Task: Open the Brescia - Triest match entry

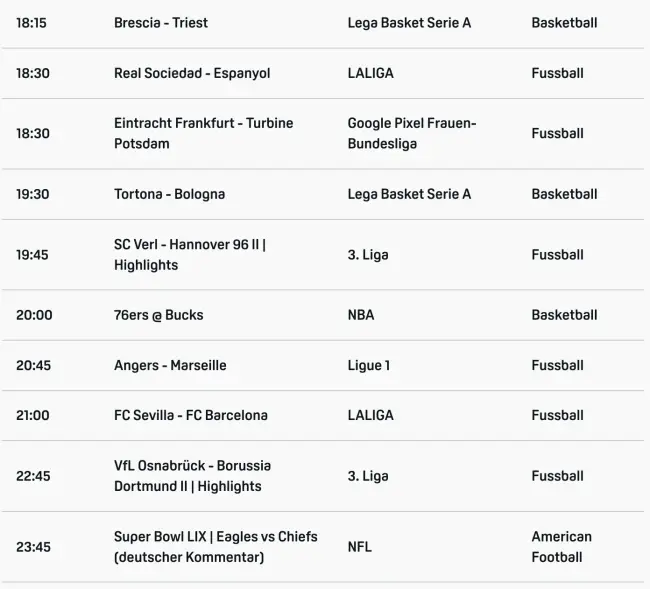Action: [x=161, y=23]
